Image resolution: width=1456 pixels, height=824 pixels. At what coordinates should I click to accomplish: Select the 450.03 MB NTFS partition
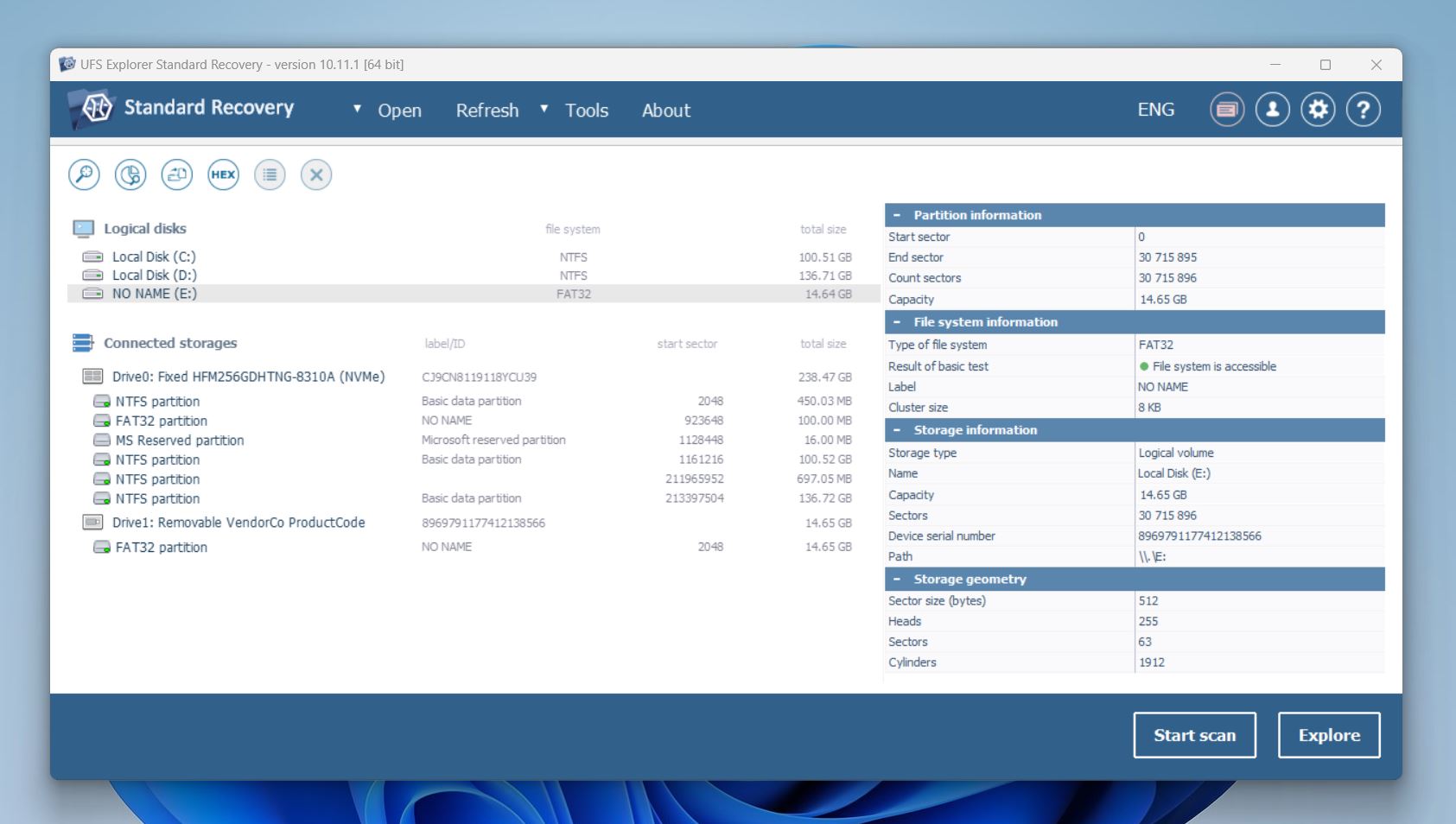(x=474, y=402)
